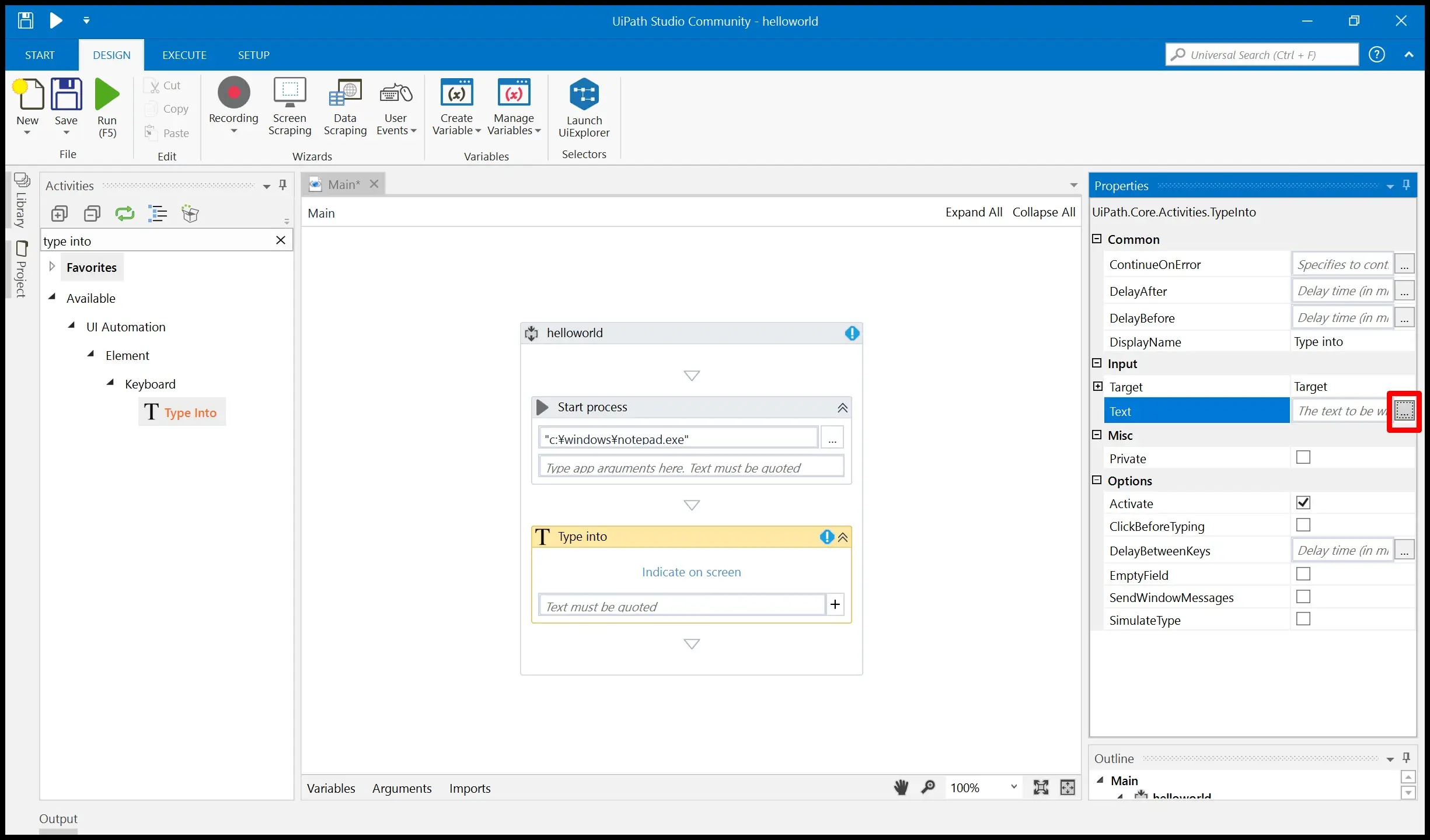Click Collapse All in designer

click(1044, 212)
